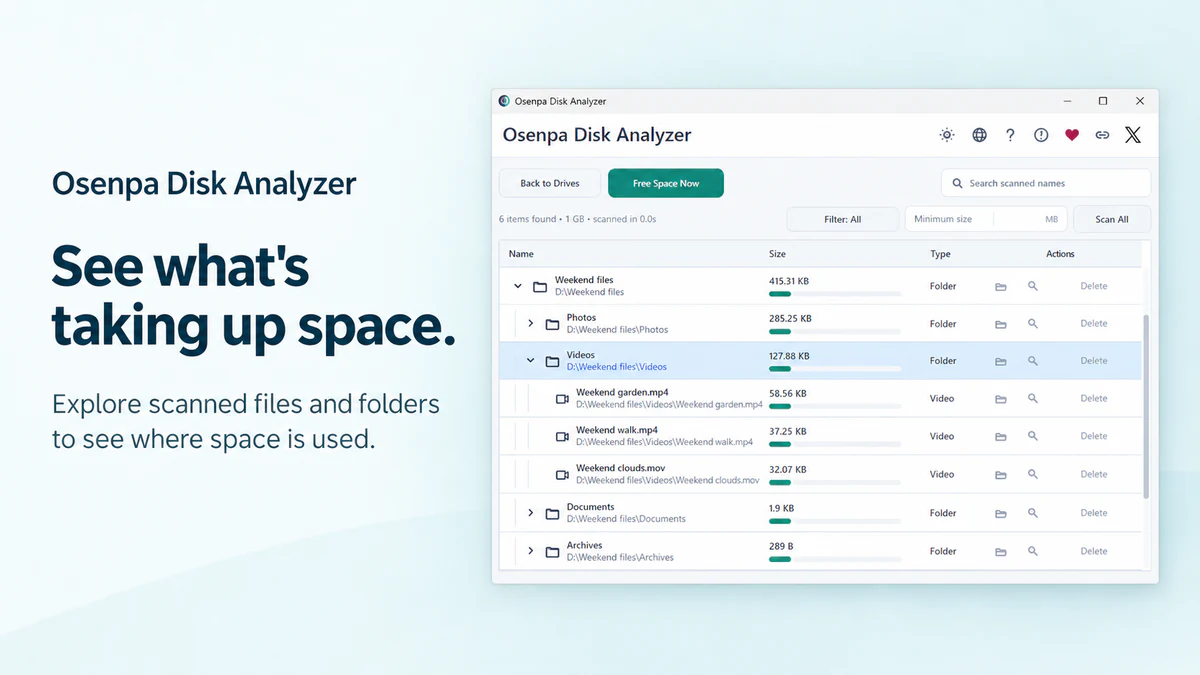
Task: Maximize the Osenpa Disk Analyzer window
Action: tap(1103, 101)
